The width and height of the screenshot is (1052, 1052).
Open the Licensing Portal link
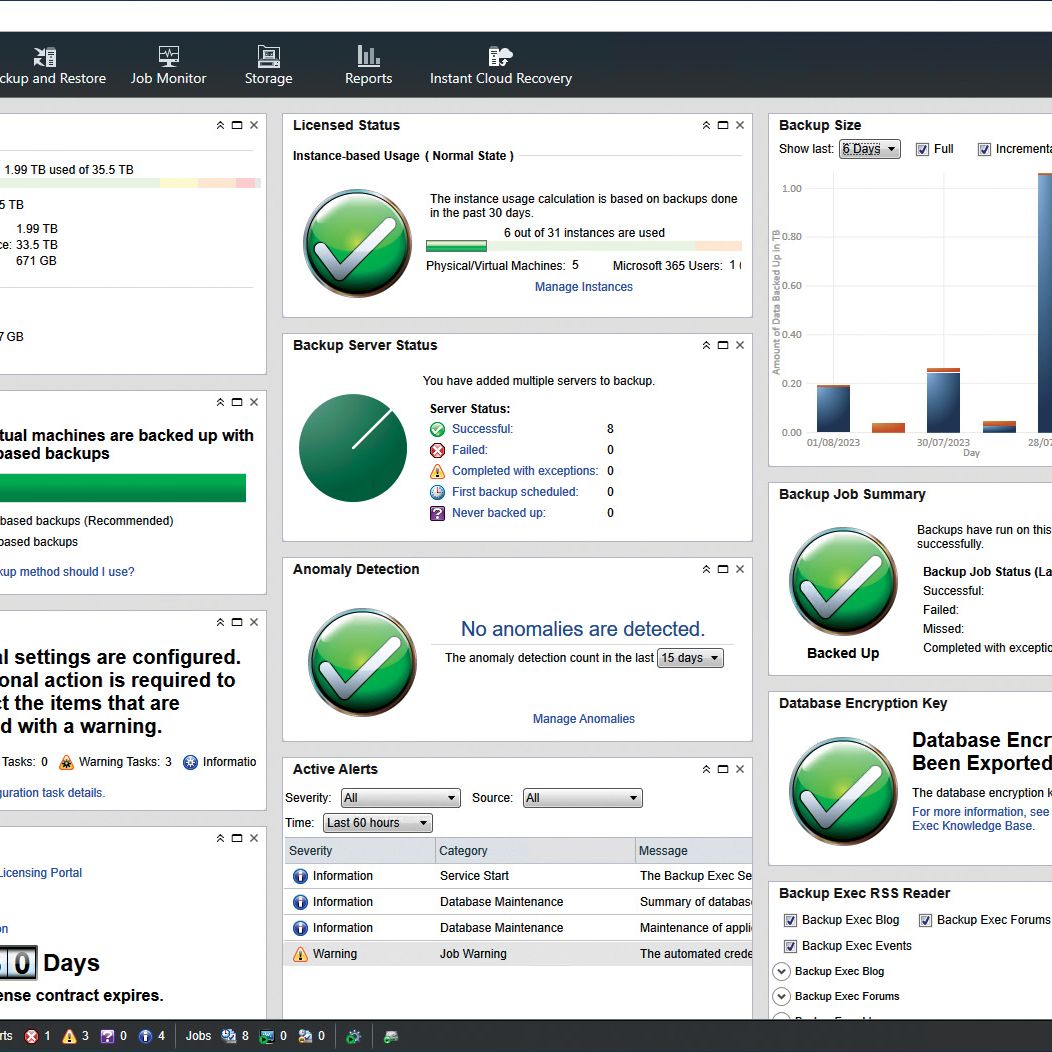(x=41, y=873)
